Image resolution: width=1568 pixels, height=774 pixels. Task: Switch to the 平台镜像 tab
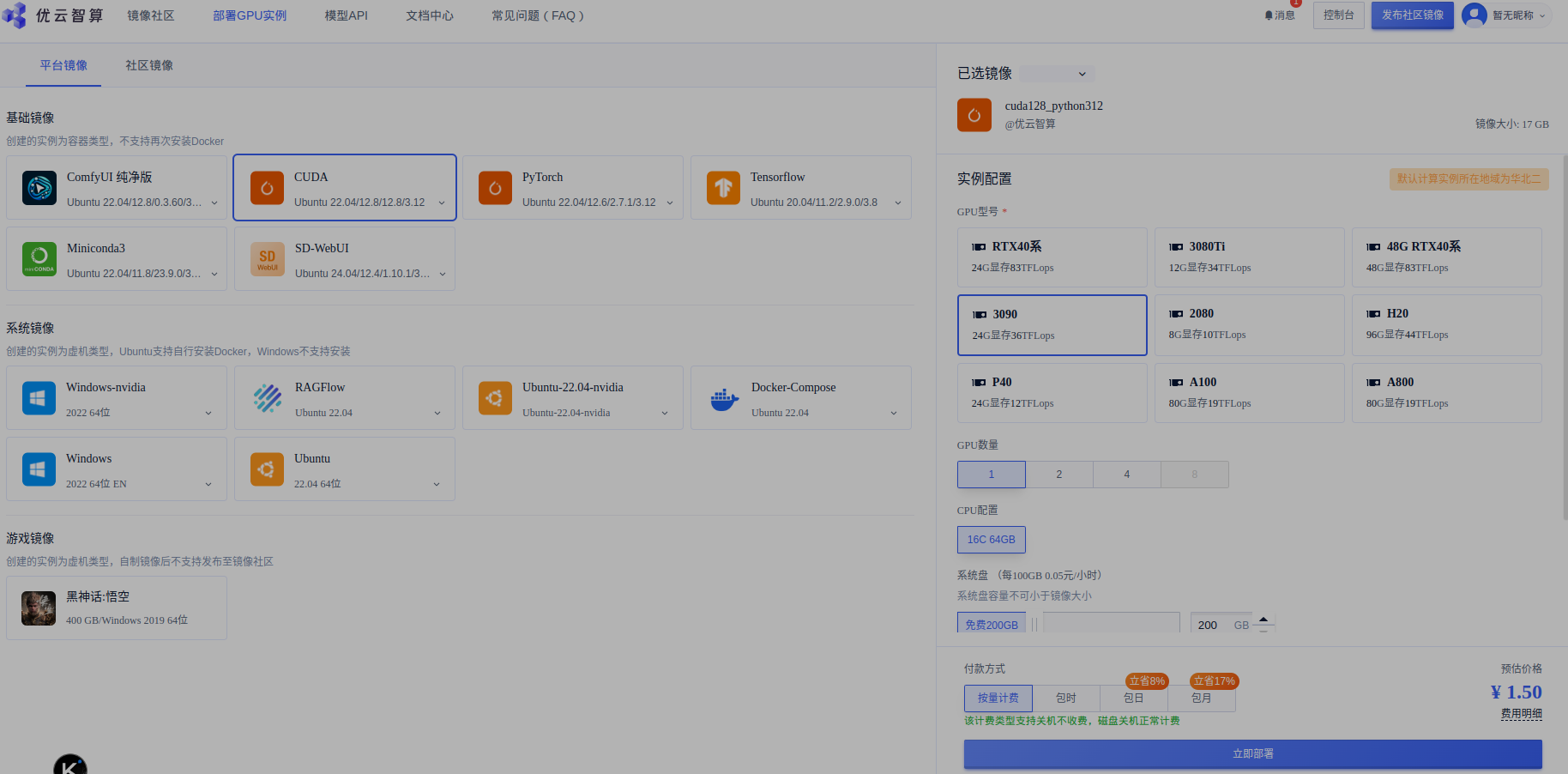63,65
